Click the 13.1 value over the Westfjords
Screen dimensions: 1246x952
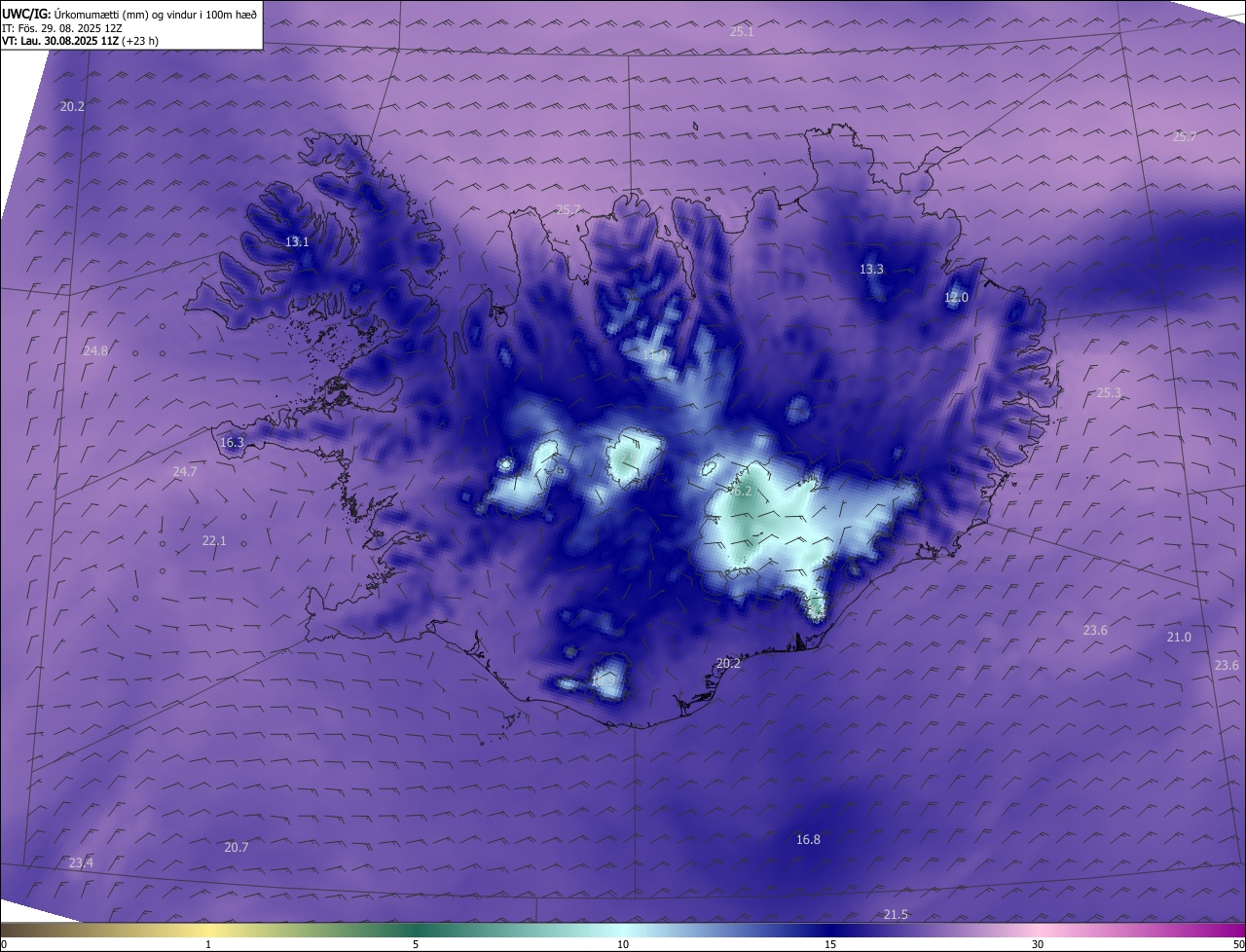coord(297,242)
